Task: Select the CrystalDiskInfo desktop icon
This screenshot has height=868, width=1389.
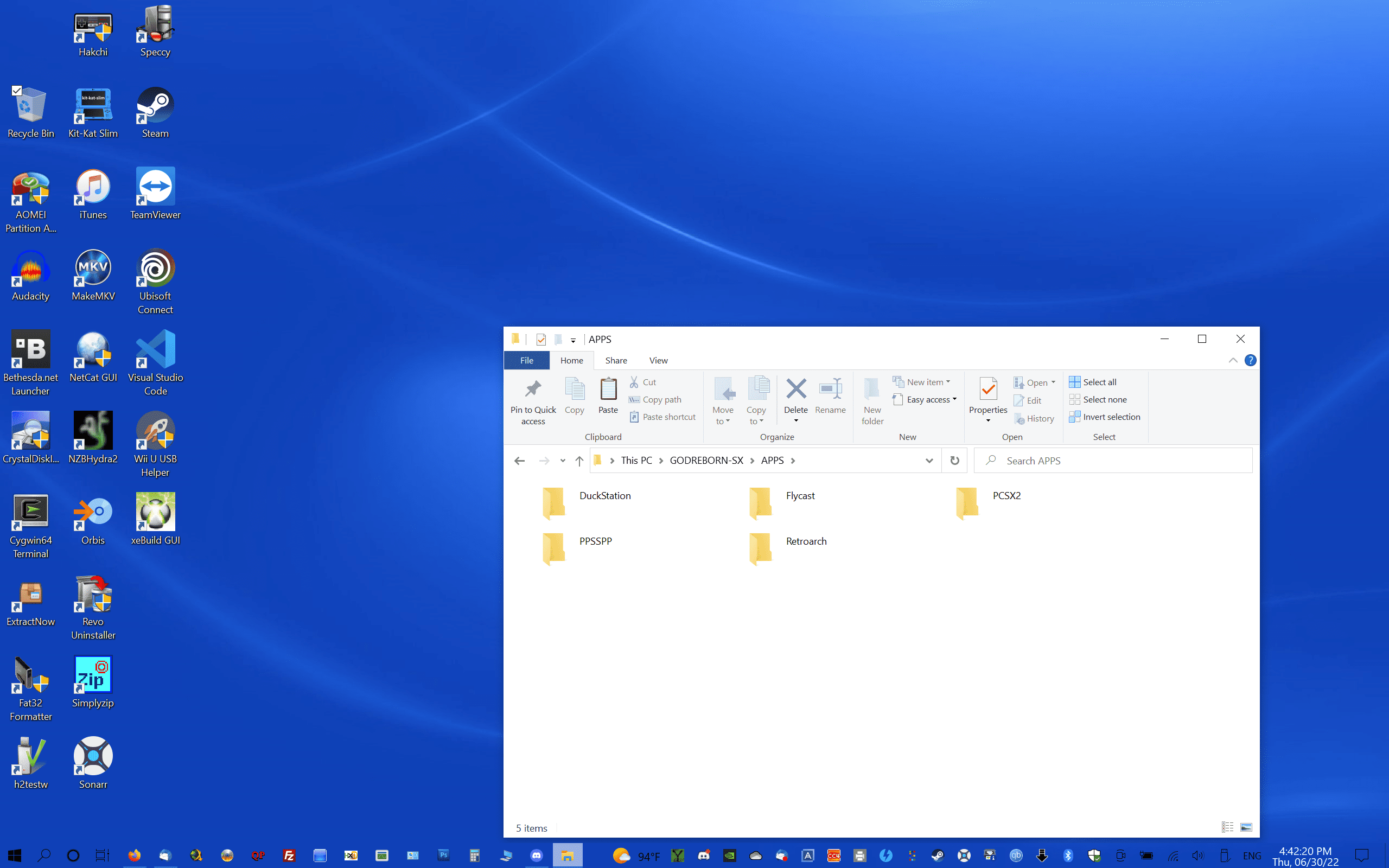Action: 31,438
